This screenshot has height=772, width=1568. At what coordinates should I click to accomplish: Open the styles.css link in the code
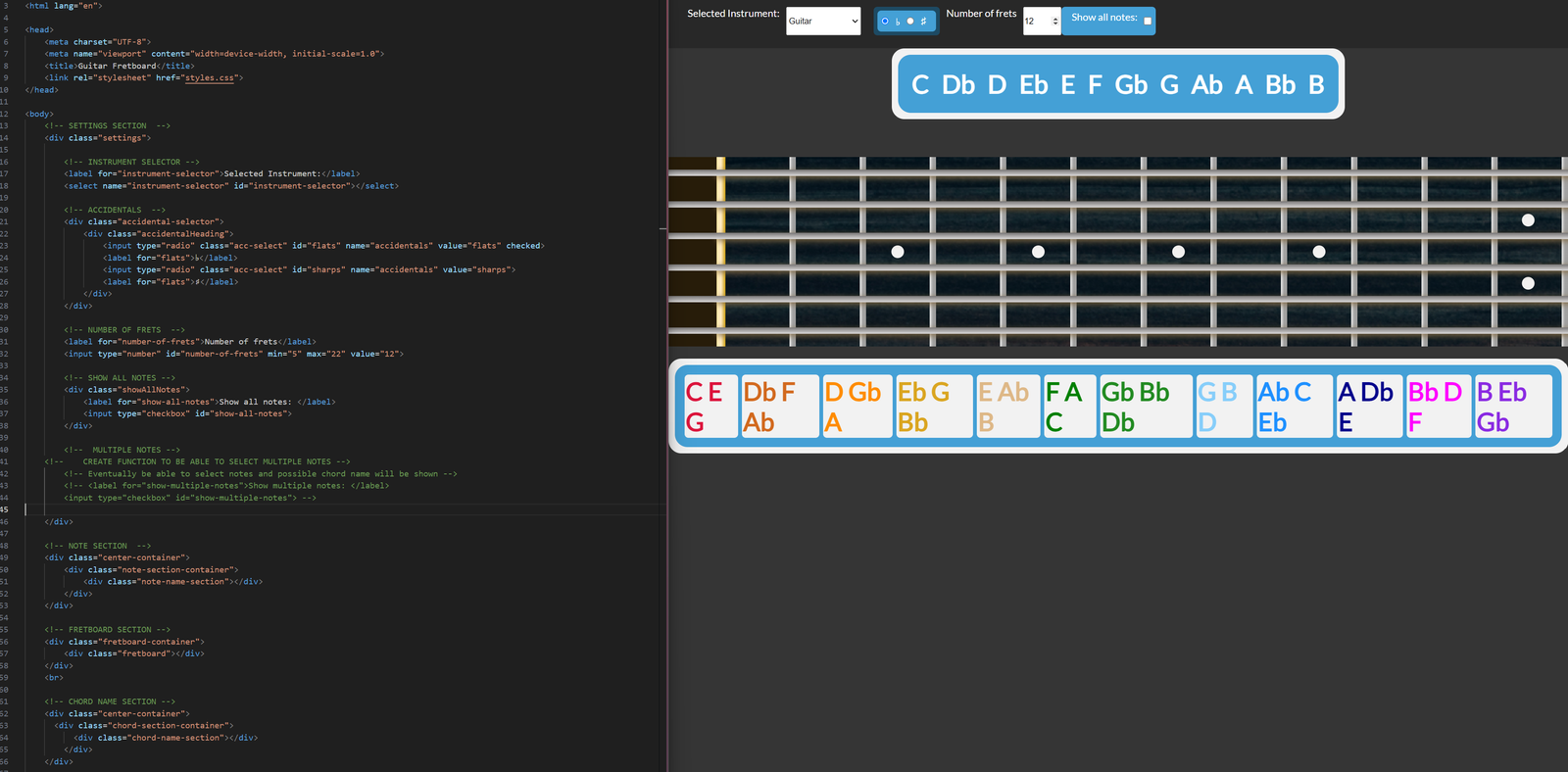[x=209, y=77]
